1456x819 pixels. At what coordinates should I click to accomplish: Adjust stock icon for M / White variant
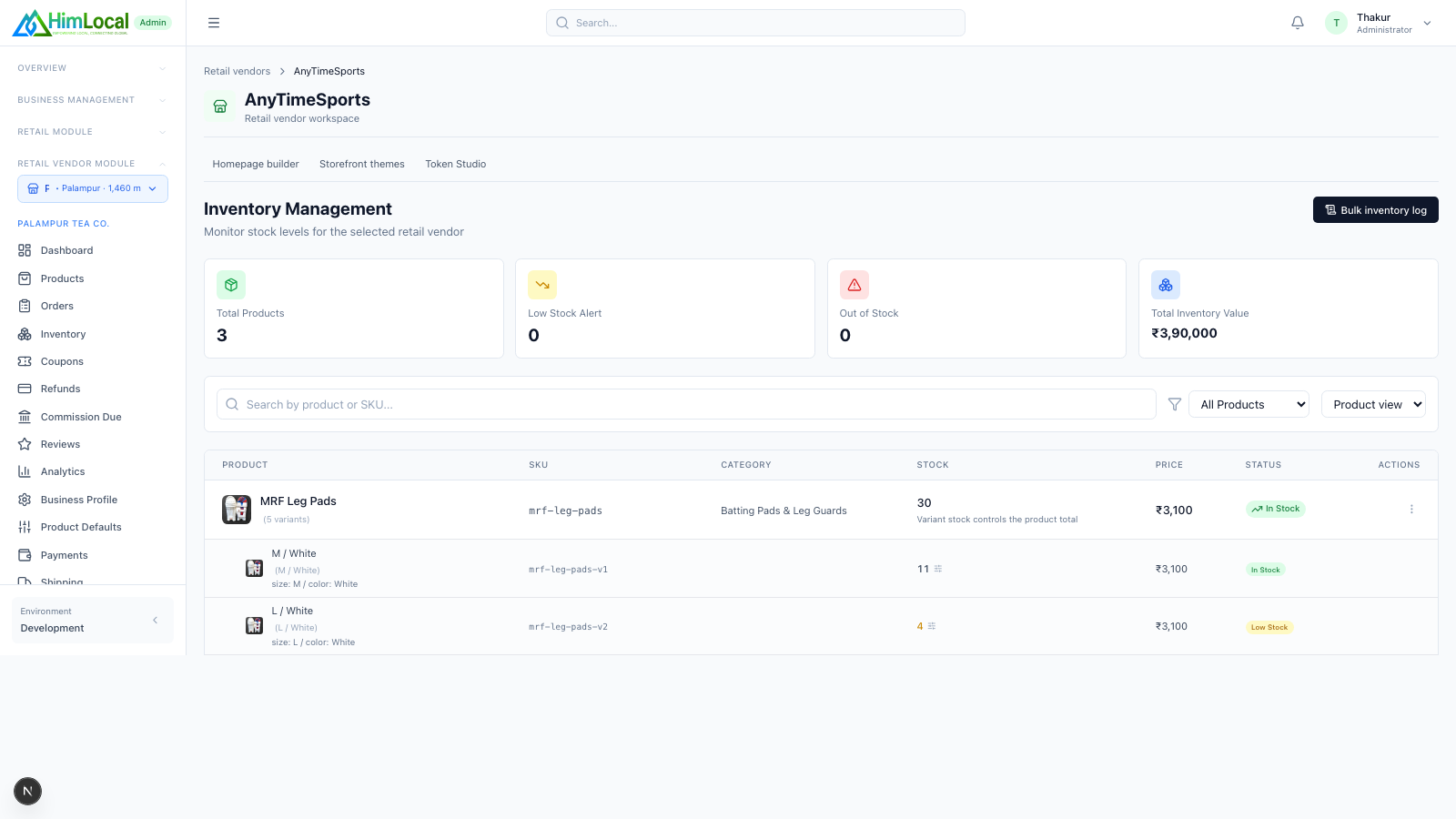938,569
